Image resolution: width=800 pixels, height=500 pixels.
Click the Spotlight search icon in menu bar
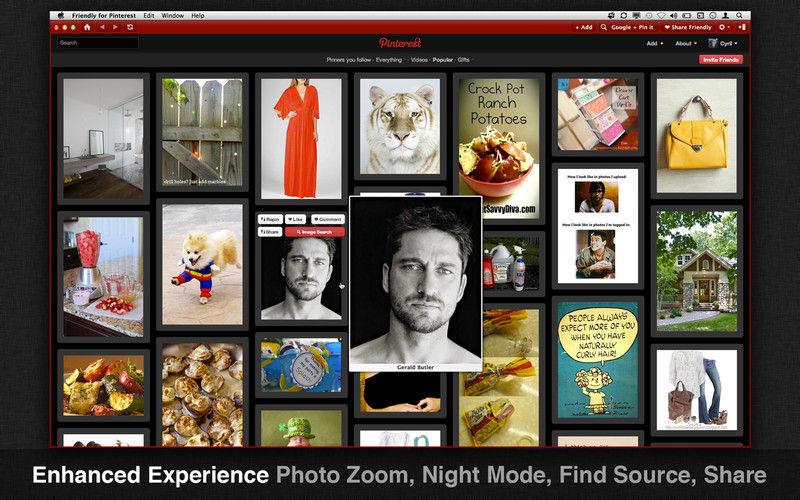tap(739, 16)
